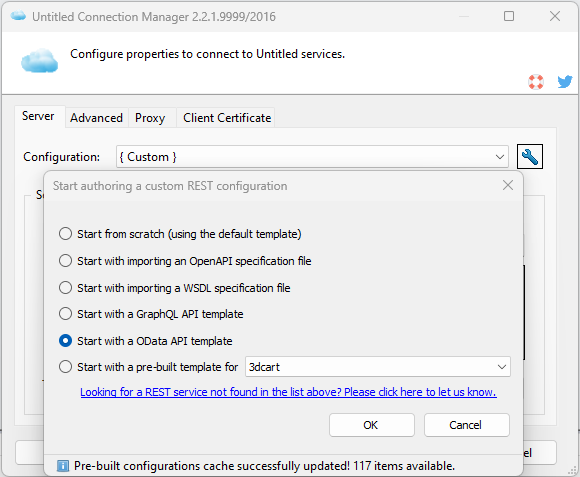Expand the Configuration Custom dropdown

point(312,157)
